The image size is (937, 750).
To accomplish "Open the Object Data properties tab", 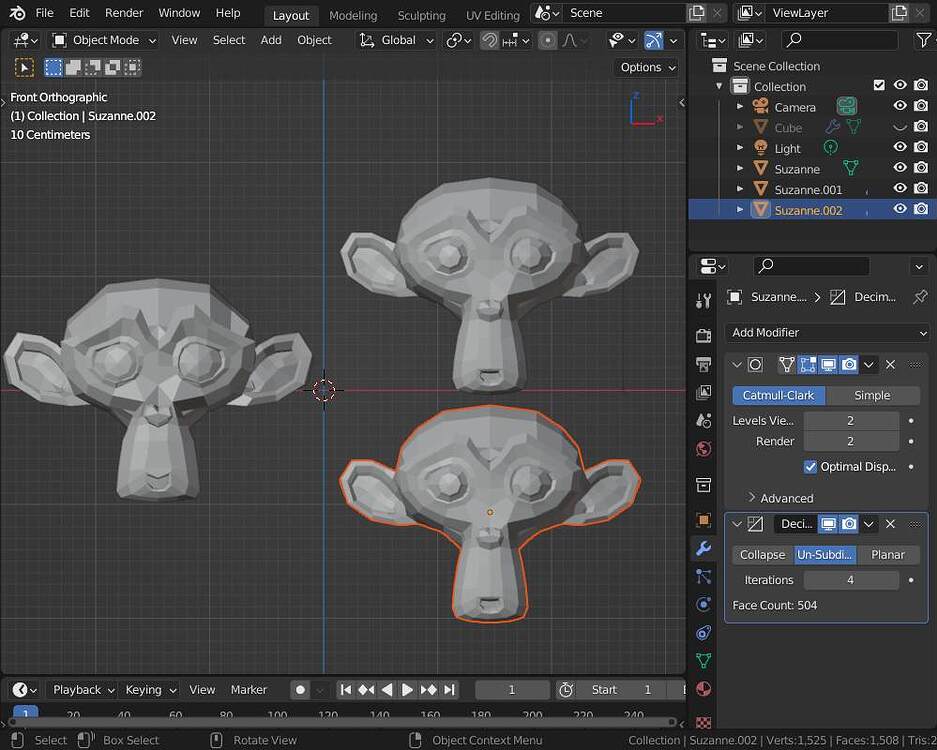I will click(x=703, y=660).
